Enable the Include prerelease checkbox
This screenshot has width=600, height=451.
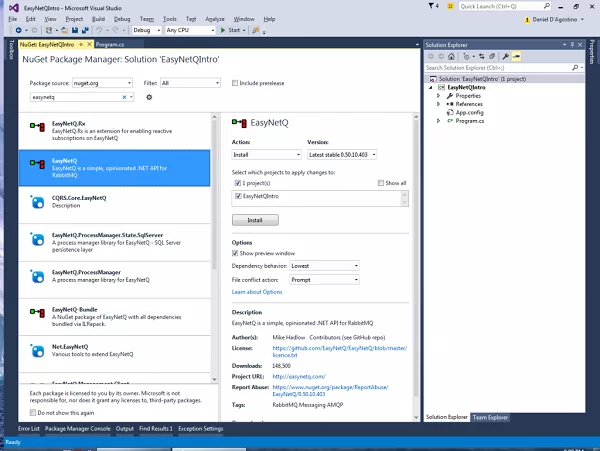click(235, 83)
